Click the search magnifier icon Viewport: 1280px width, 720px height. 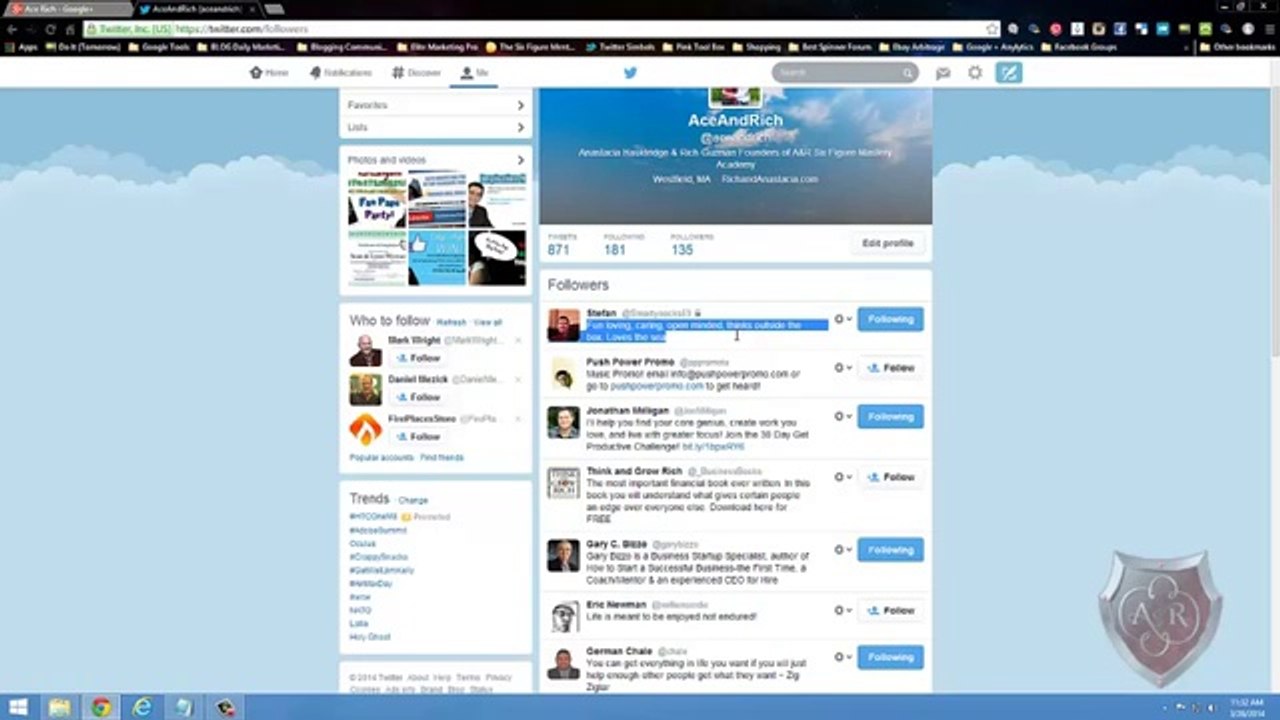point(907,73)
